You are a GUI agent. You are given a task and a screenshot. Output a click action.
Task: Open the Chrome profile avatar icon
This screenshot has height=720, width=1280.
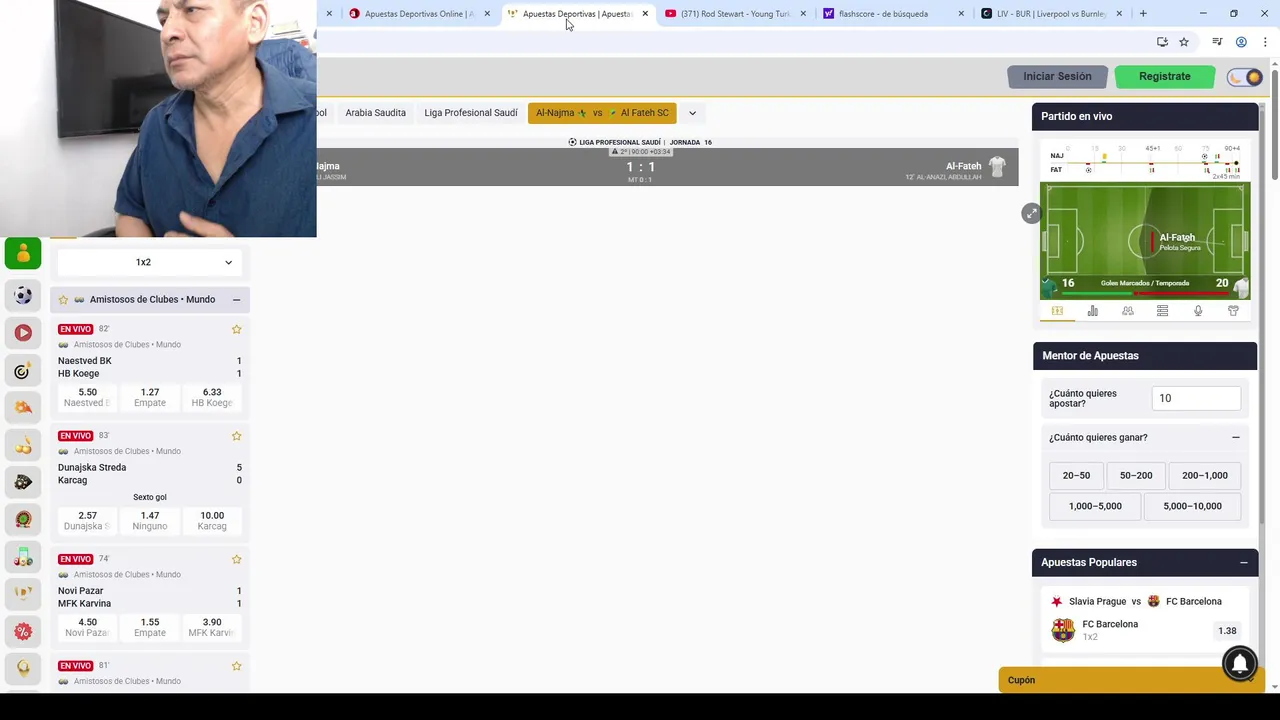[x=1241, y=42]
